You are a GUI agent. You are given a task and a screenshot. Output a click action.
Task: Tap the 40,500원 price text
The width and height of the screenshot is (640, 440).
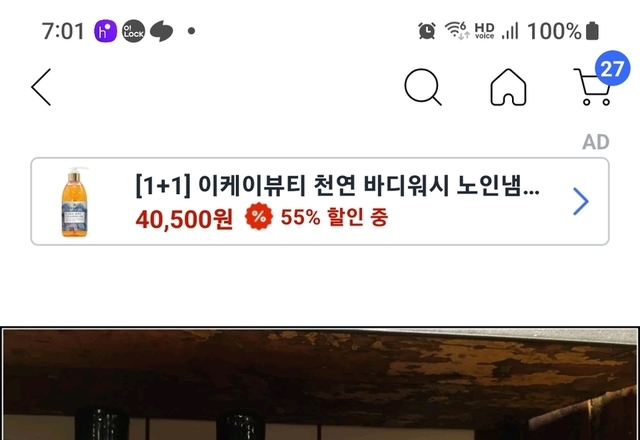pos(184,219)
